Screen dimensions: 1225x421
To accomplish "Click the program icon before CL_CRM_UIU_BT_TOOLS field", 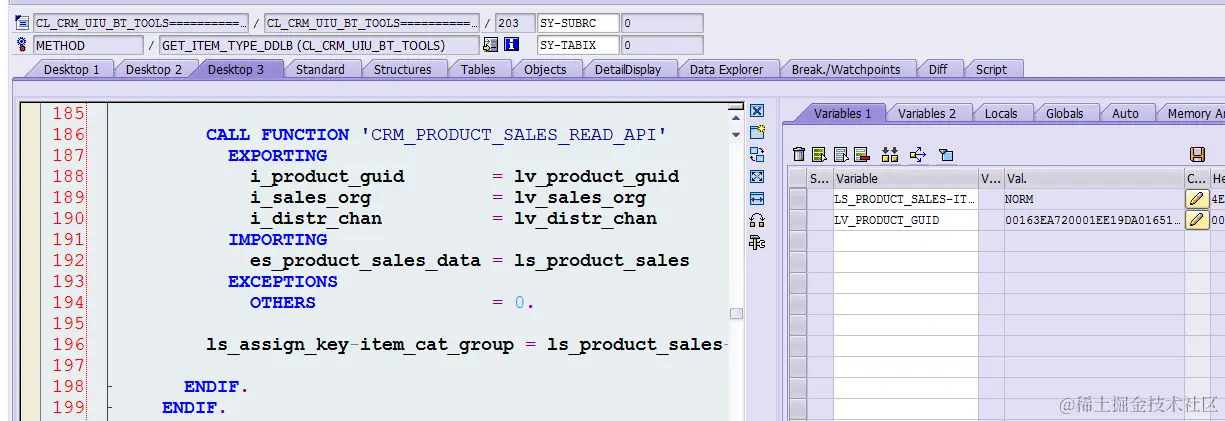I will (x=21, y=22).
